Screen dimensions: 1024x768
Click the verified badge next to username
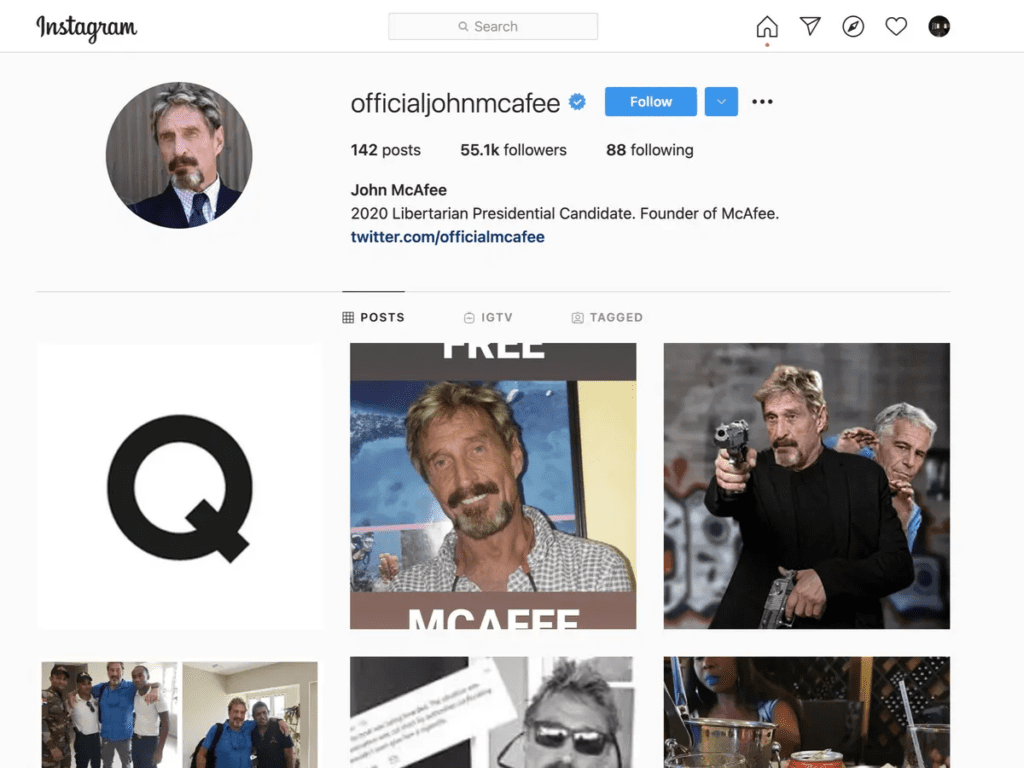point(577,101)
